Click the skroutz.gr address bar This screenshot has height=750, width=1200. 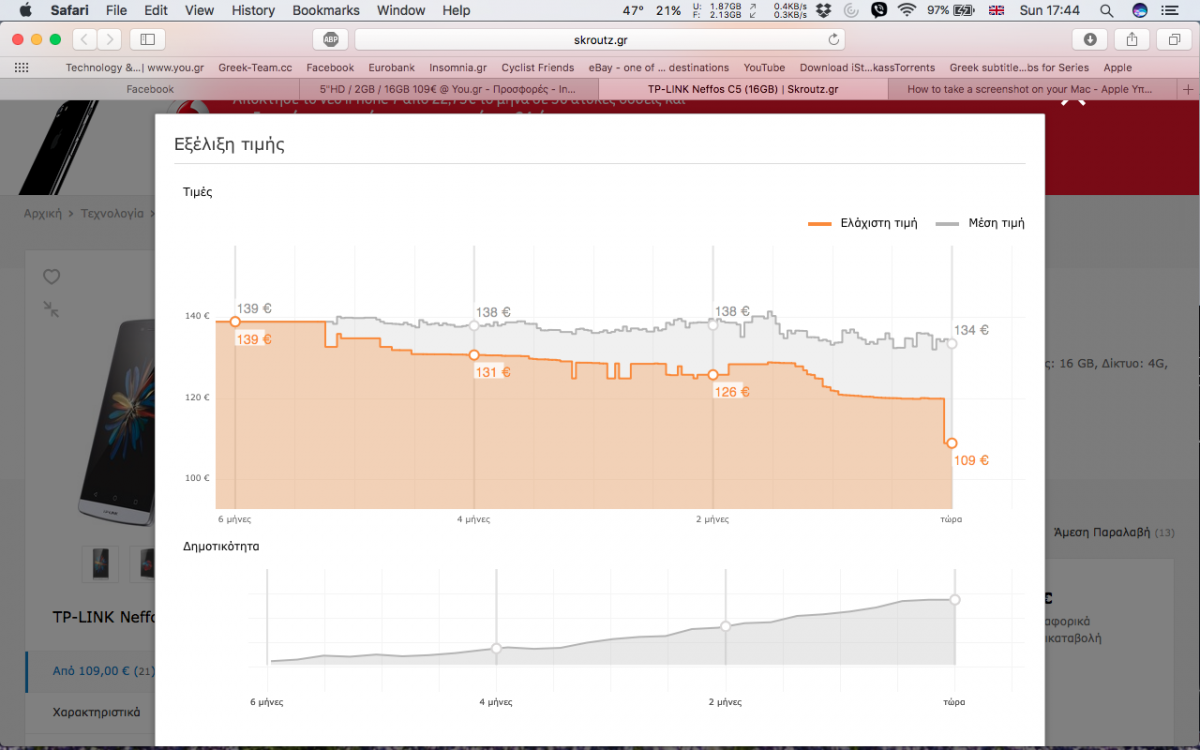click(x=600, y=39)
